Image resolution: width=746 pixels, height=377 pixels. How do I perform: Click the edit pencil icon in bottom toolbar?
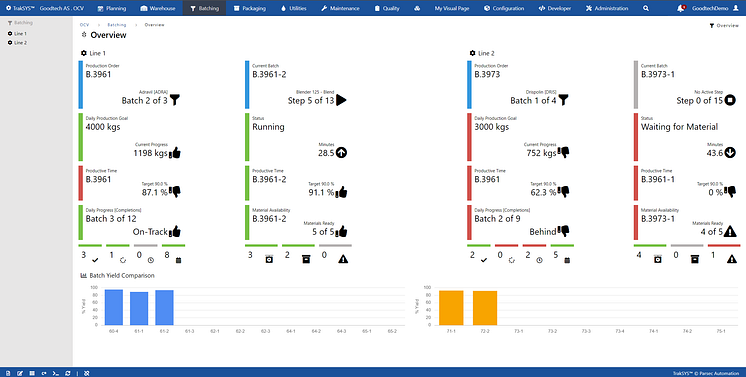pos(20,374)
